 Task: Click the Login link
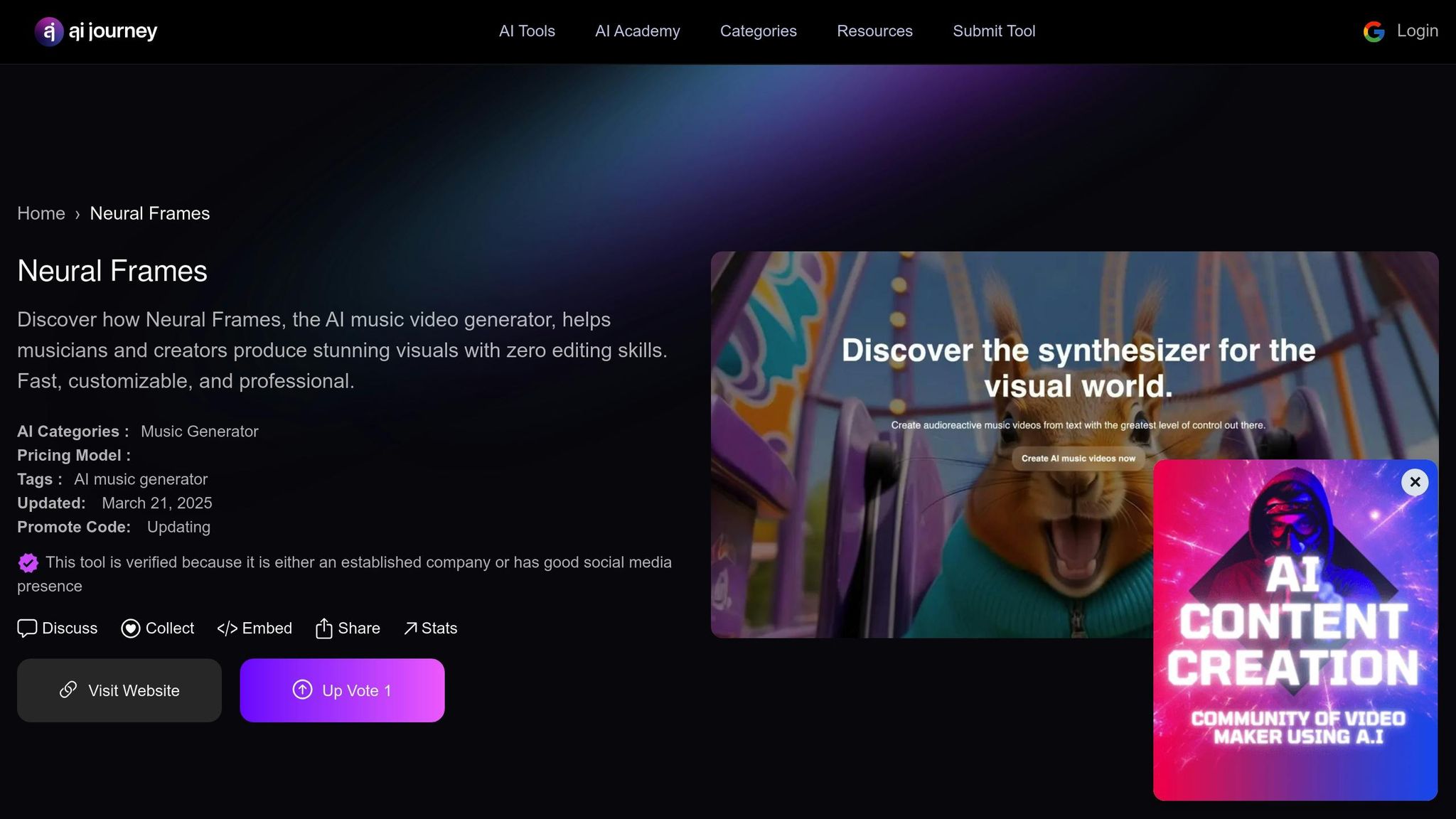pyautogui.click(x=1417, y=31)
